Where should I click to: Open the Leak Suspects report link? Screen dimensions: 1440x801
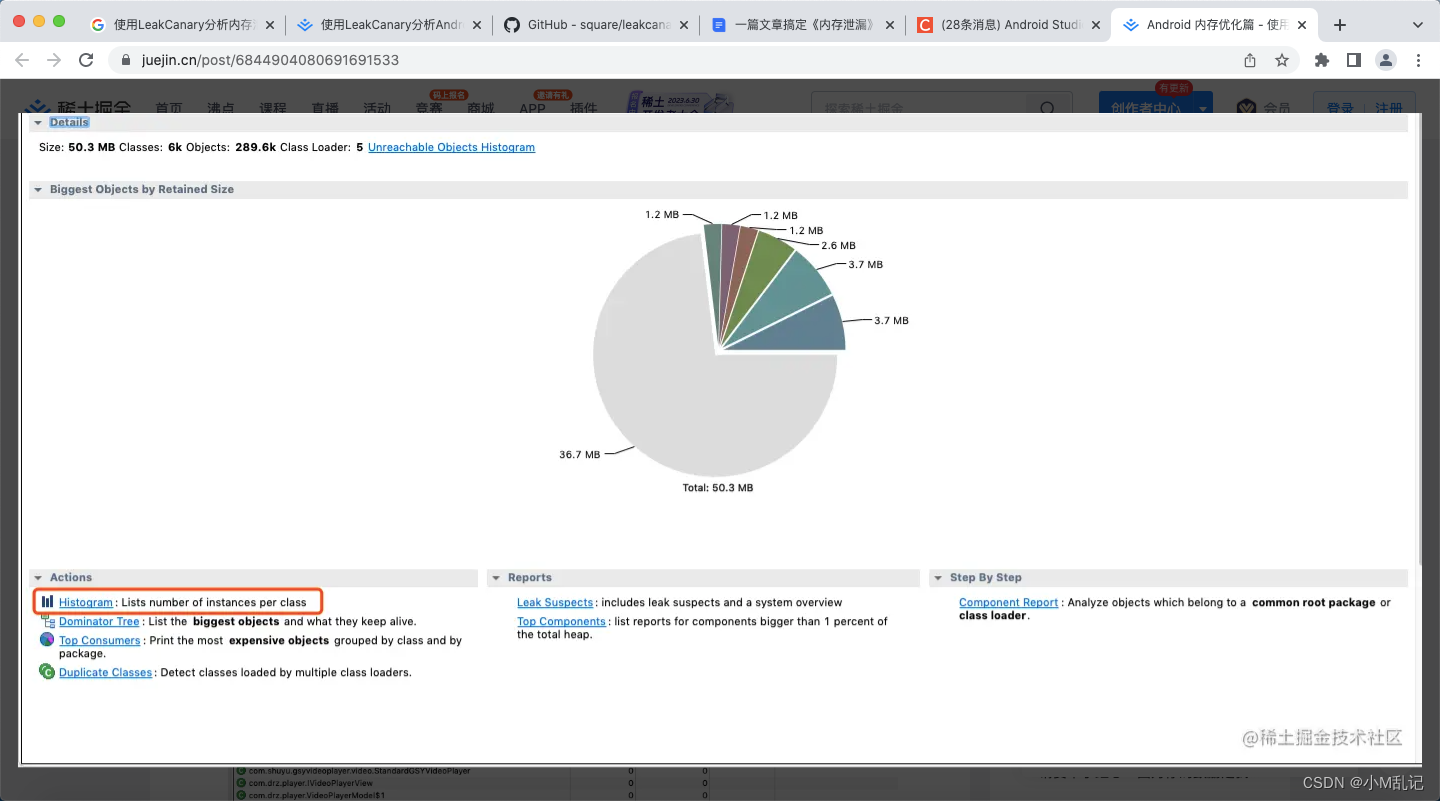(555, 602)
